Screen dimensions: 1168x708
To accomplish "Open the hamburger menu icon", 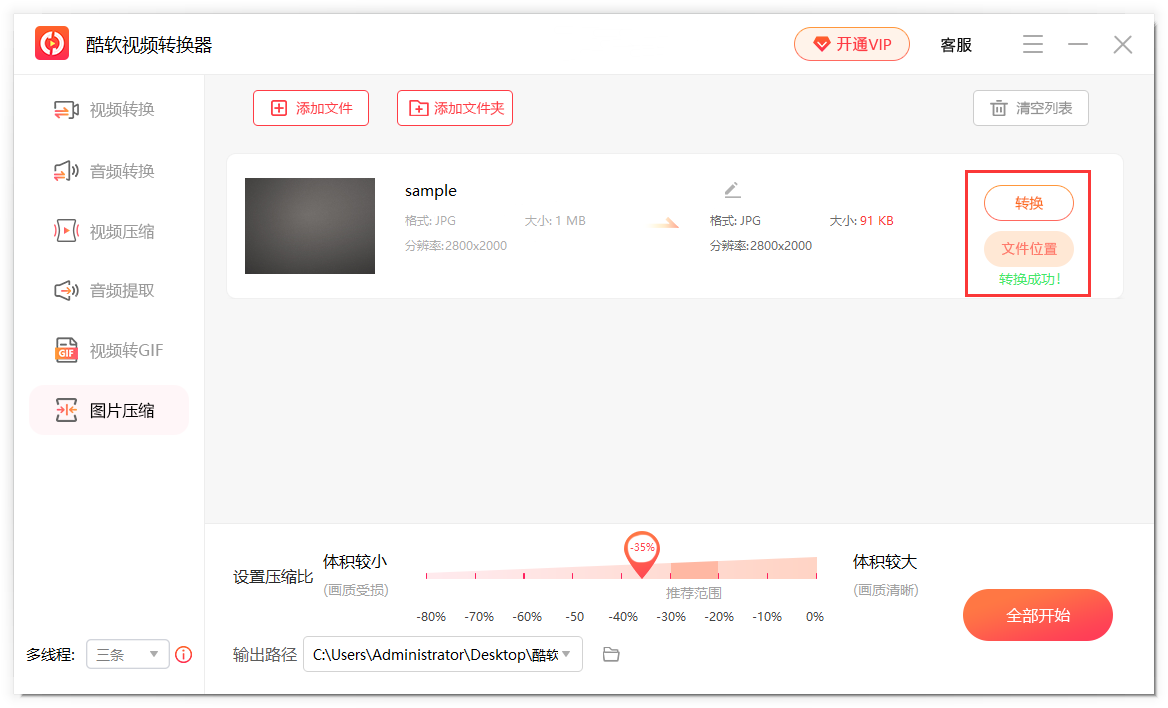I will [1032, 44].
